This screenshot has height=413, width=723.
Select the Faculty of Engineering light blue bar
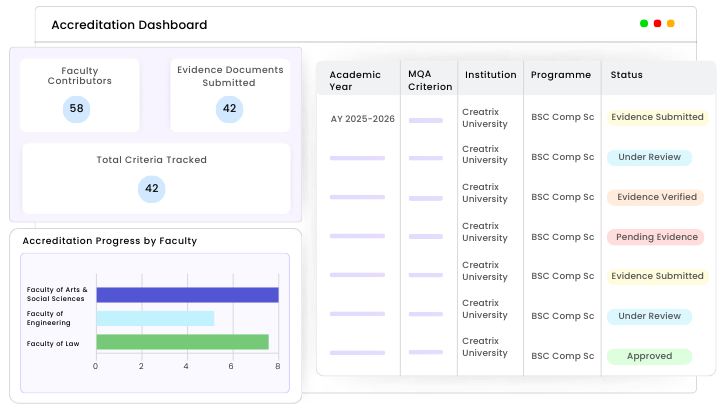pyautogui.click(x=155, y=319)
